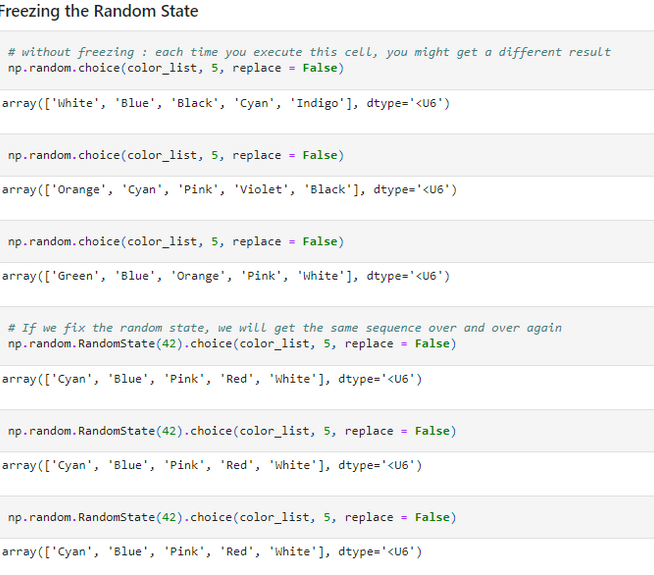Select the last RandomState(42) code cell

pos(327,517)
